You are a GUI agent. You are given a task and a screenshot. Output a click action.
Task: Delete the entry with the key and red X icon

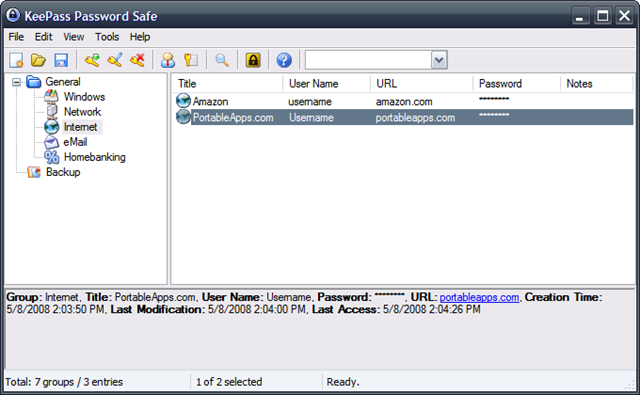138,60
